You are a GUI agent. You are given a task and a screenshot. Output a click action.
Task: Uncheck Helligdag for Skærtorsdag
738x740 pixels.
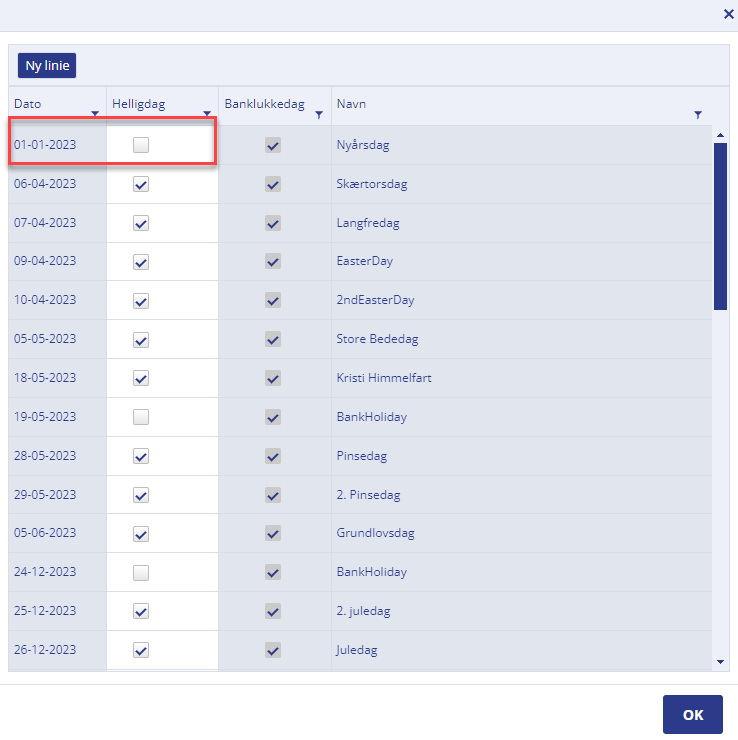coord(141,184)
